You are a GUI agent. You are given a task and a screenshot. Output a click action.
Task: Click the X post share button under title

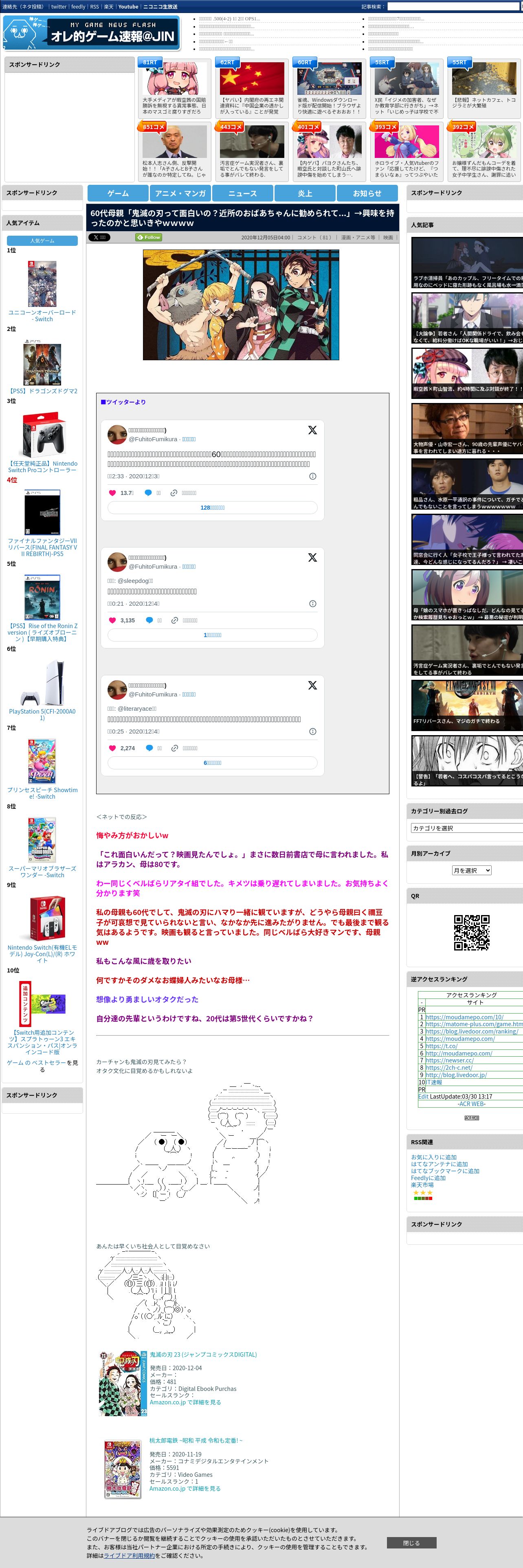pyautogui.click(x=99, y=237)
